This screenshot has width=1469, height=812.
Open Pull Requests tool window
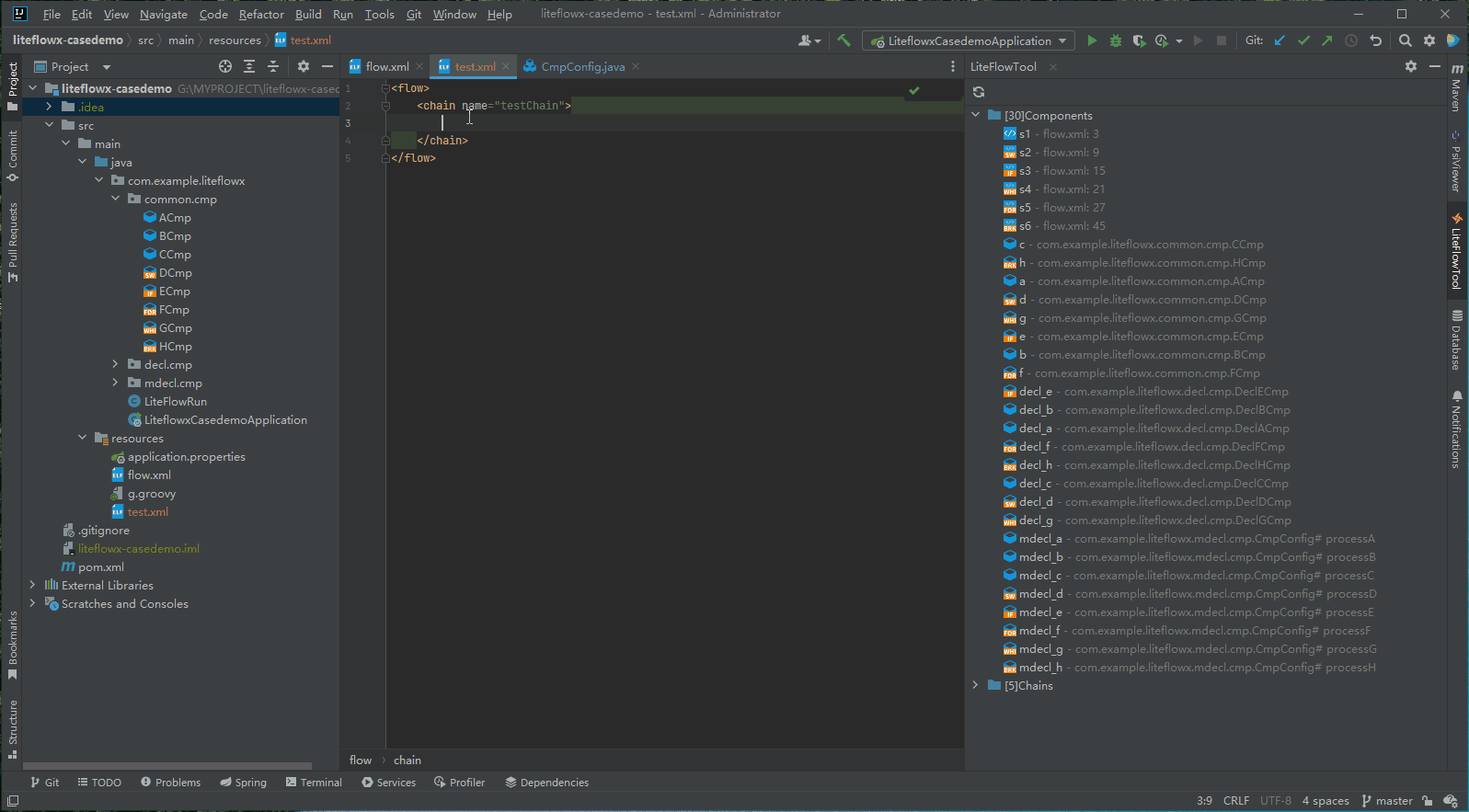13,241
